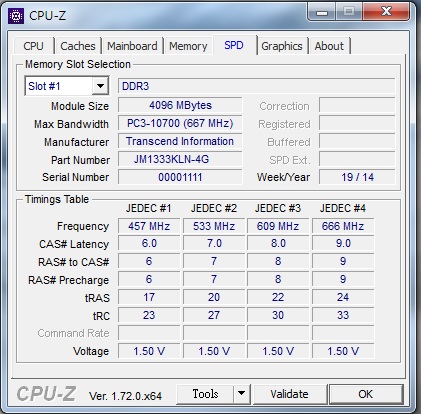Viewport: 421px width, 415px height.
Task: Click tRAS value 24 under JEDEC #4
Action: (343, 297)
